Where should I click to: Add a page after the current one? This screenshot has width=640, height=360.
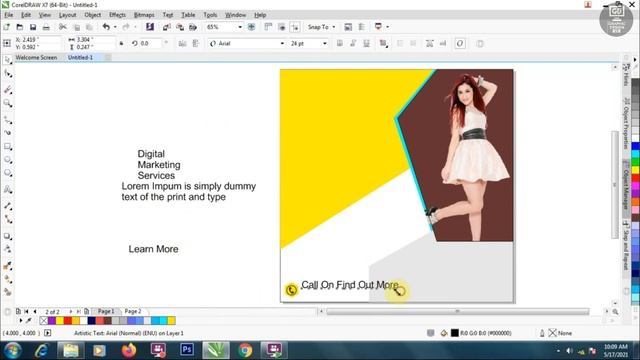[x=87, y=311]
